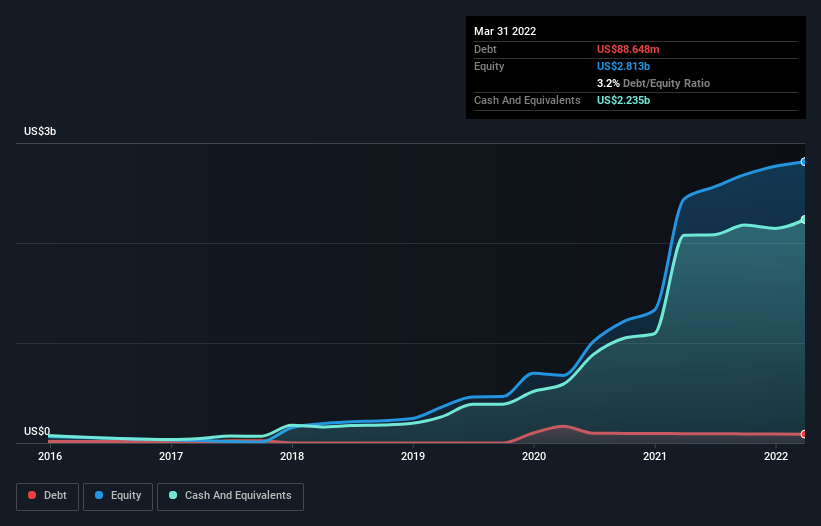
Task: Click the US$88.648m debt value
Action: (x=628, y=49)
